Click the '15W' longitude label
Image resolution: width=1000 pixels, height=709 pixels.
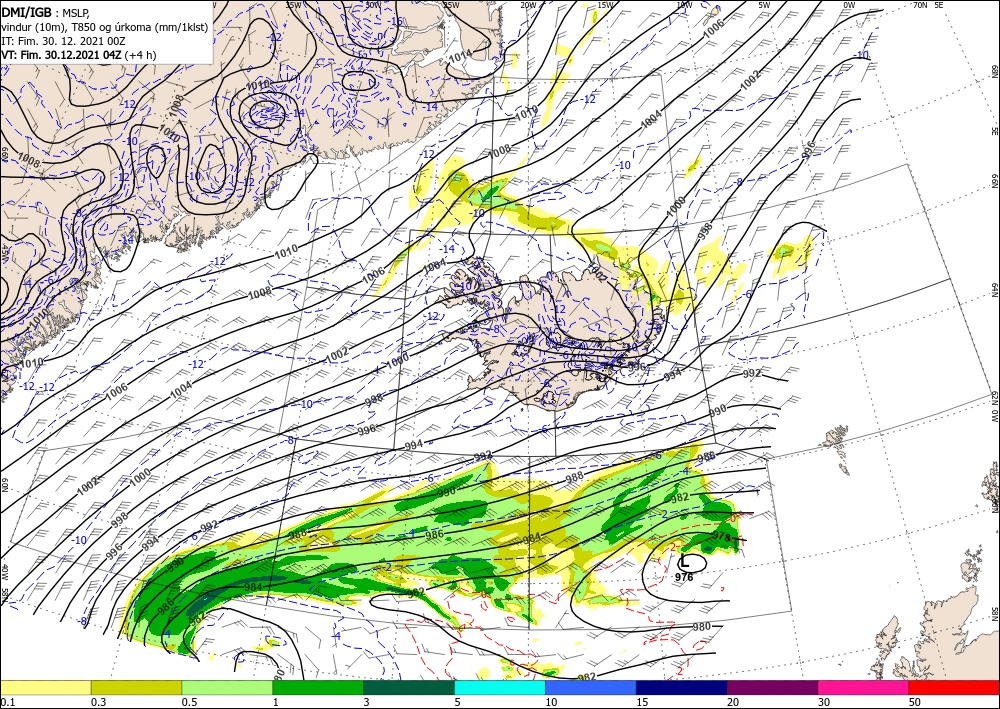click(605, 5)
